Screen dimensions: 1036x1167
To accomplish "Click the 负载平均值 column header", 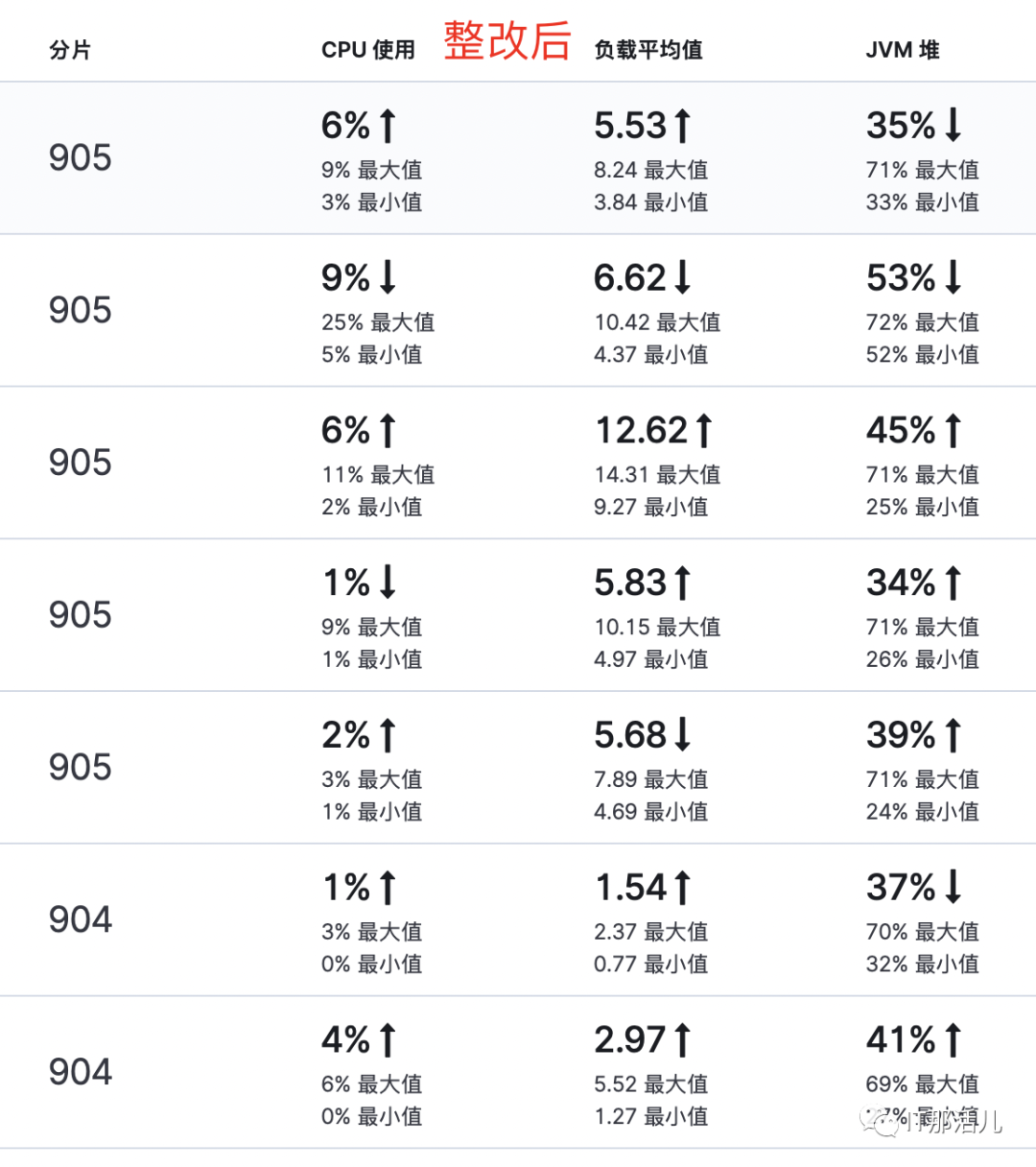I will (648, 50).
